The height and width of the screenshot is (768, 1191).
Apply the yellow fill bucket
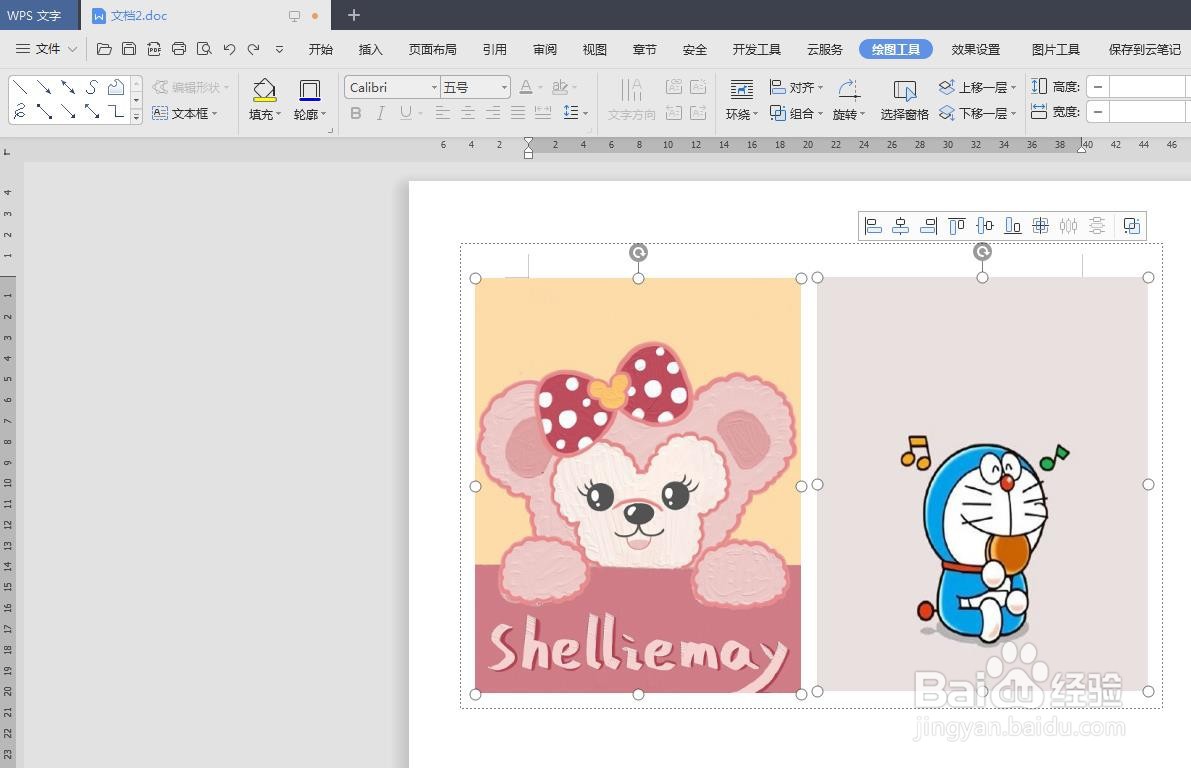pyautogui.click(x=264, y=90)
